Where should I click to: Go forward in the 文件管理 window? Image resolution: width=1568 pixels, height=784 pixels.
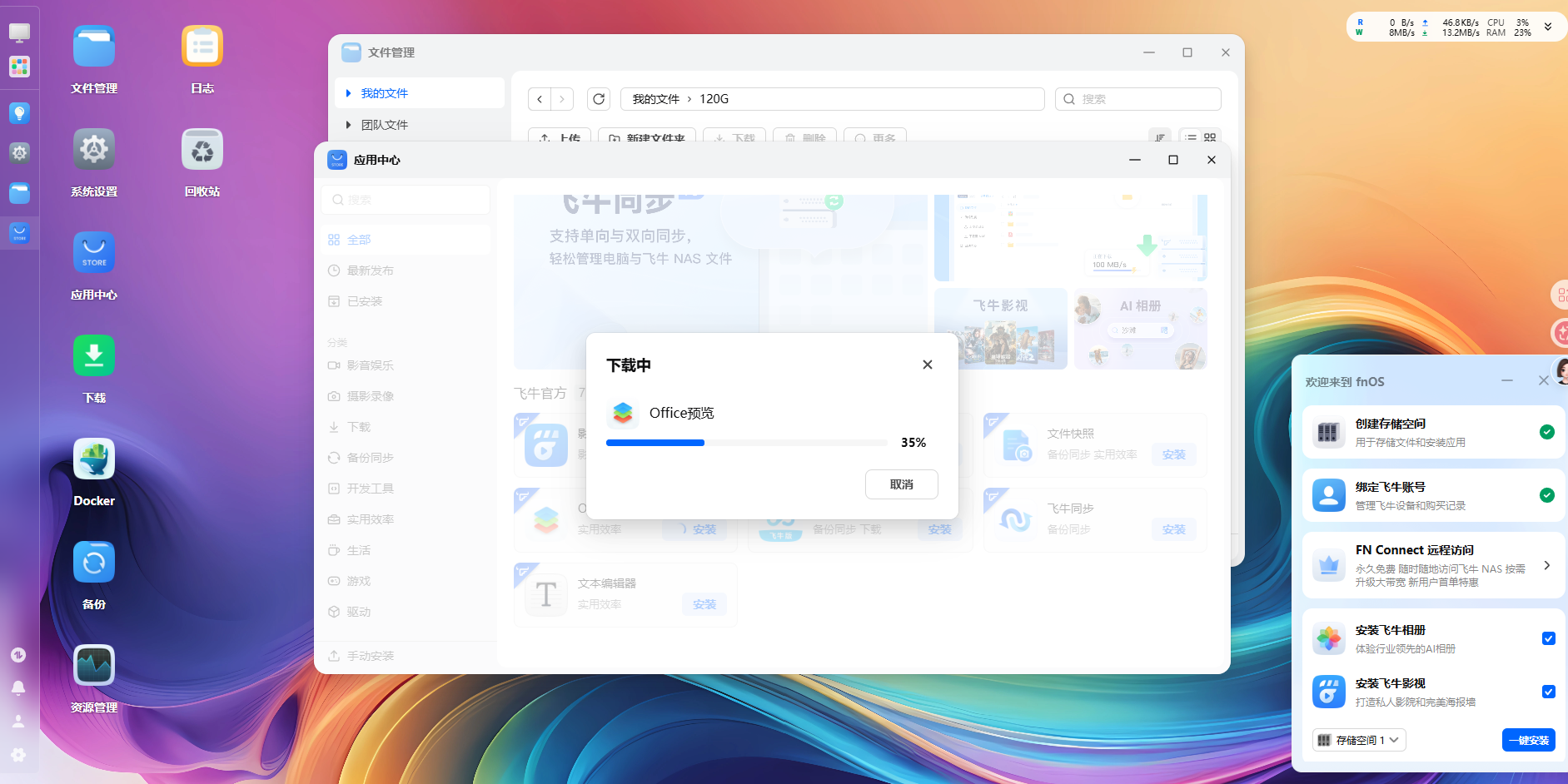(562, 99)
